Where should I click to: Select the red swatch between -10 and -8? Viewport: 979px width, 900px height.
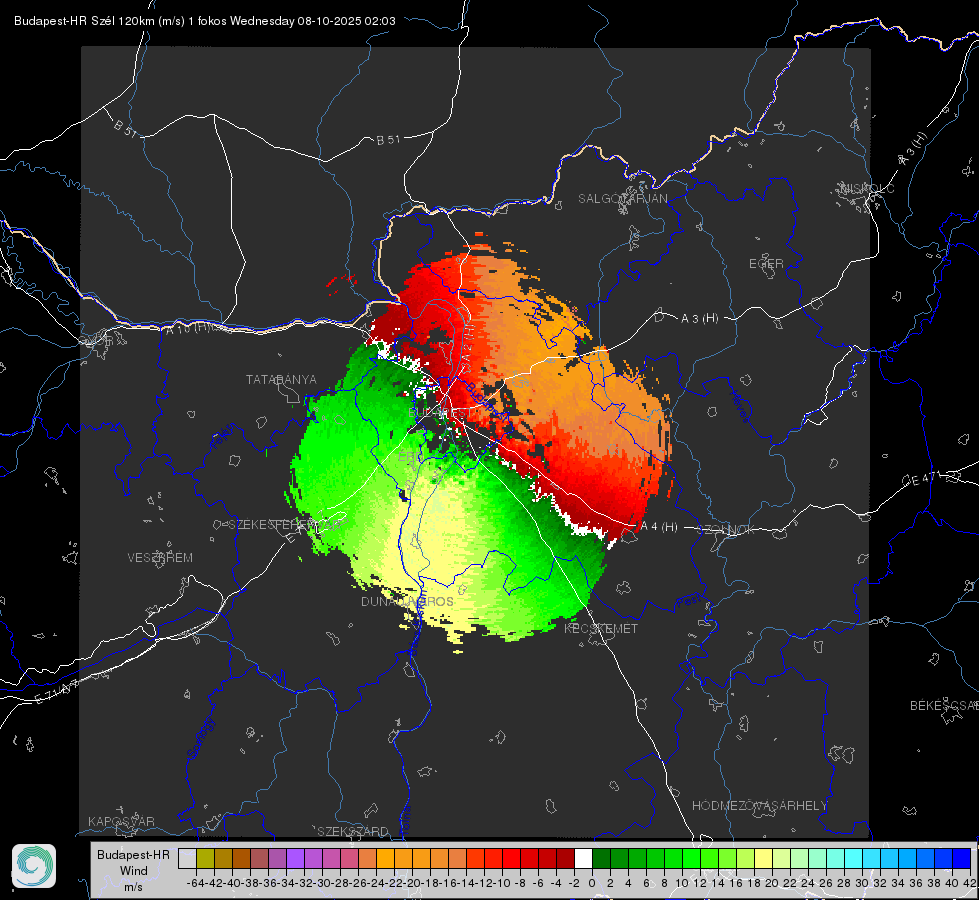click(x=511, y=858)
